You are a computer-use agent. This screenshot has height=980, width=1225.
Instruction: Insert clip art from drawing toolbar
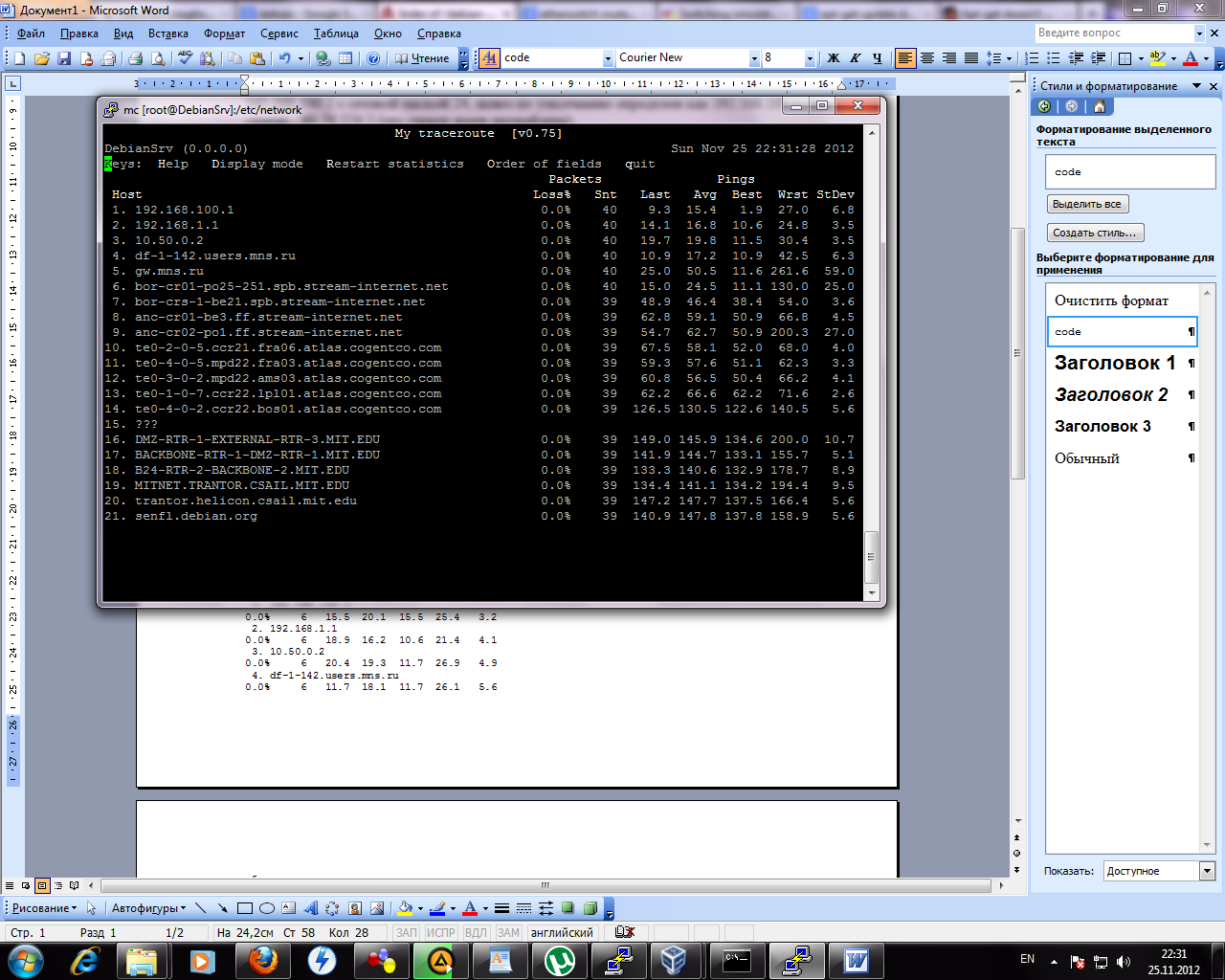355,908
